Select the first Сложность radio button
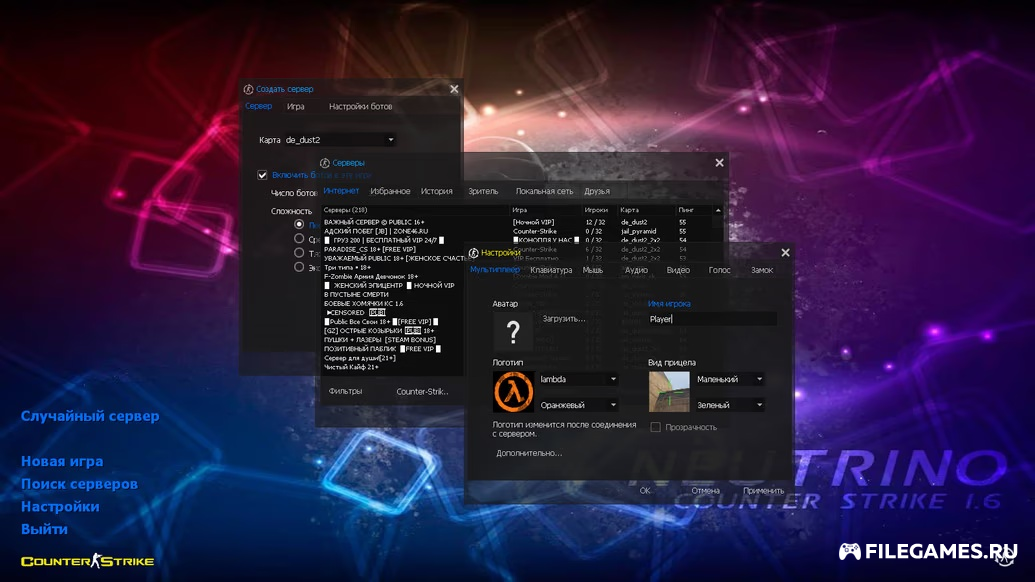Viewport: 1035px width, 582px height. pyautogui.click(x=299, y=224)
